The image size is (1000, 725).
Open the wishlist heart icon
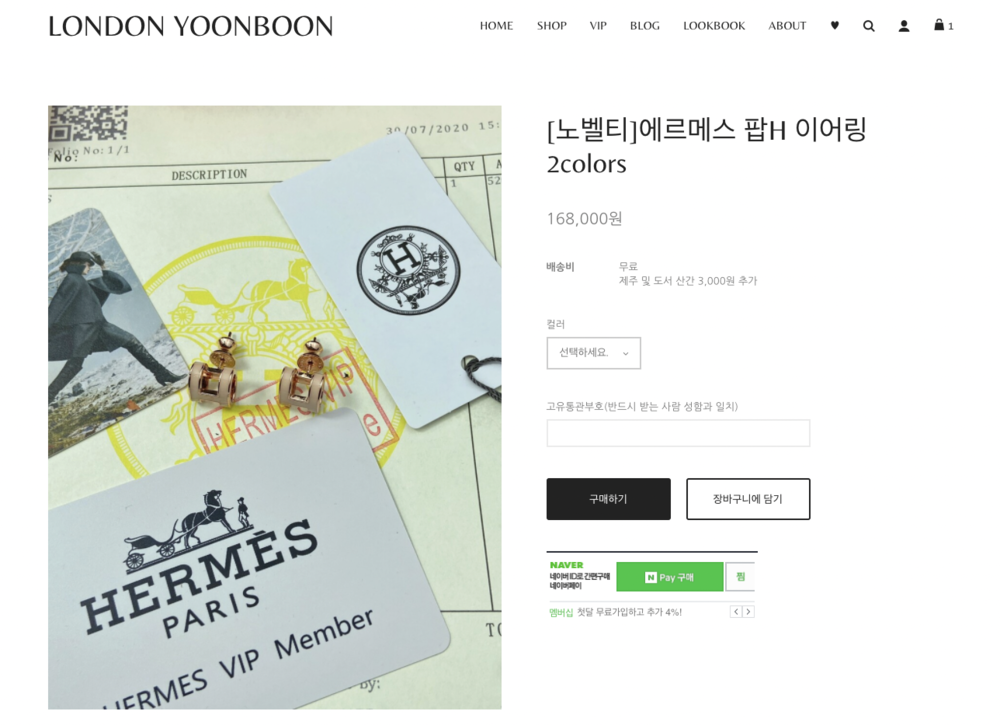(x=834, y=26)
